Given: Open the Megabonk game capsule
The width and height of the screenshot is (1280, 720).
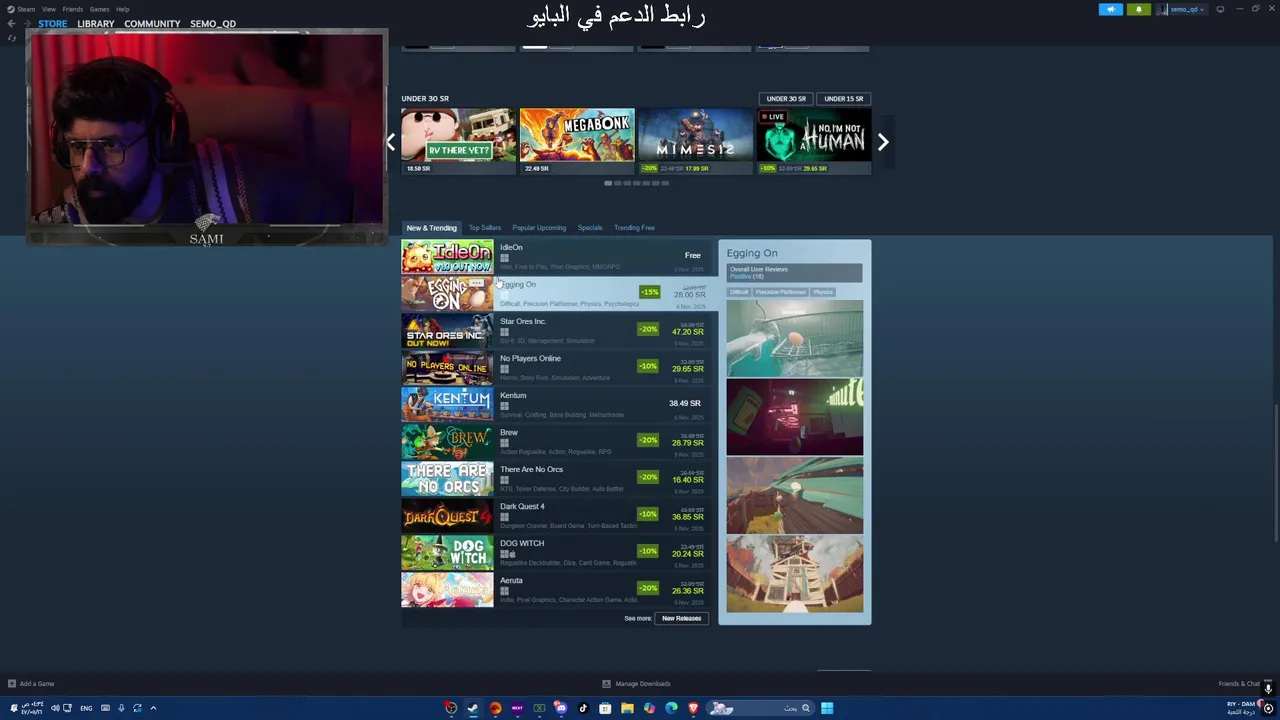Looking at the screenshot, I should pyautogui.click(x=577, y=141).
